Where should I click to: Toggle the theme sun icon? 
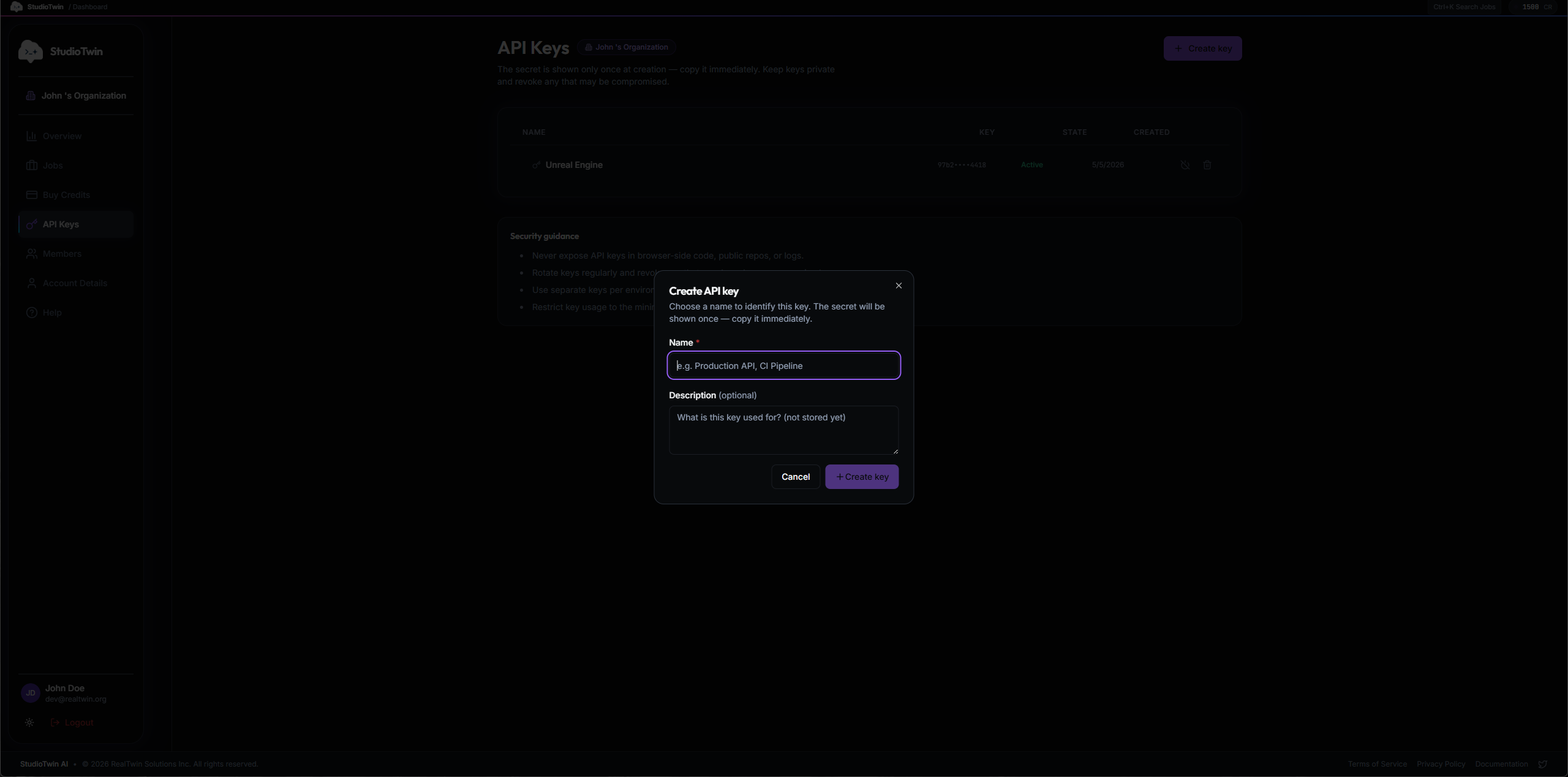(29, 722)
